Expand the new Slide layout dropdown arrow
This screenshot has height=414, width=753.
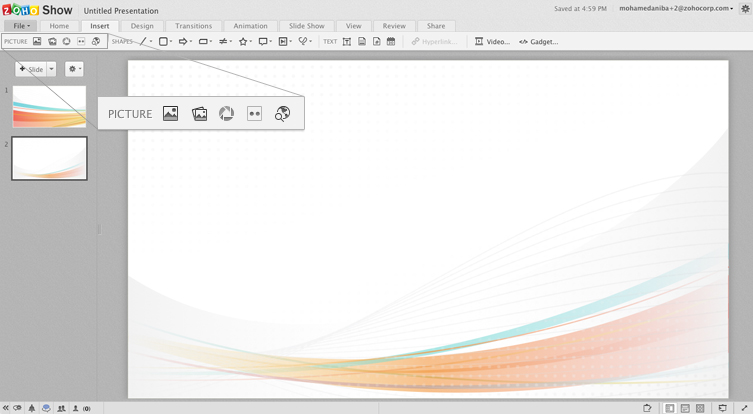pos(52,69)
